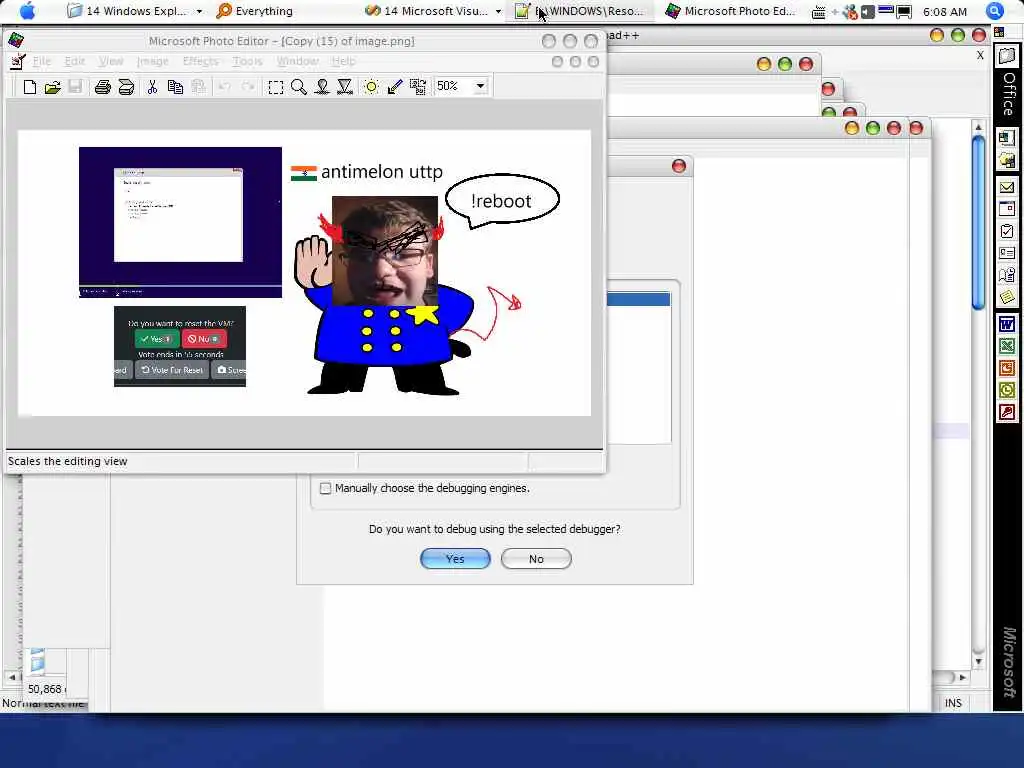The width and height of the screenshot is (1024, 768).
Task: Open the Edit menu in Photo Editor
Action: pyautogui.click(x=74, y=61)
